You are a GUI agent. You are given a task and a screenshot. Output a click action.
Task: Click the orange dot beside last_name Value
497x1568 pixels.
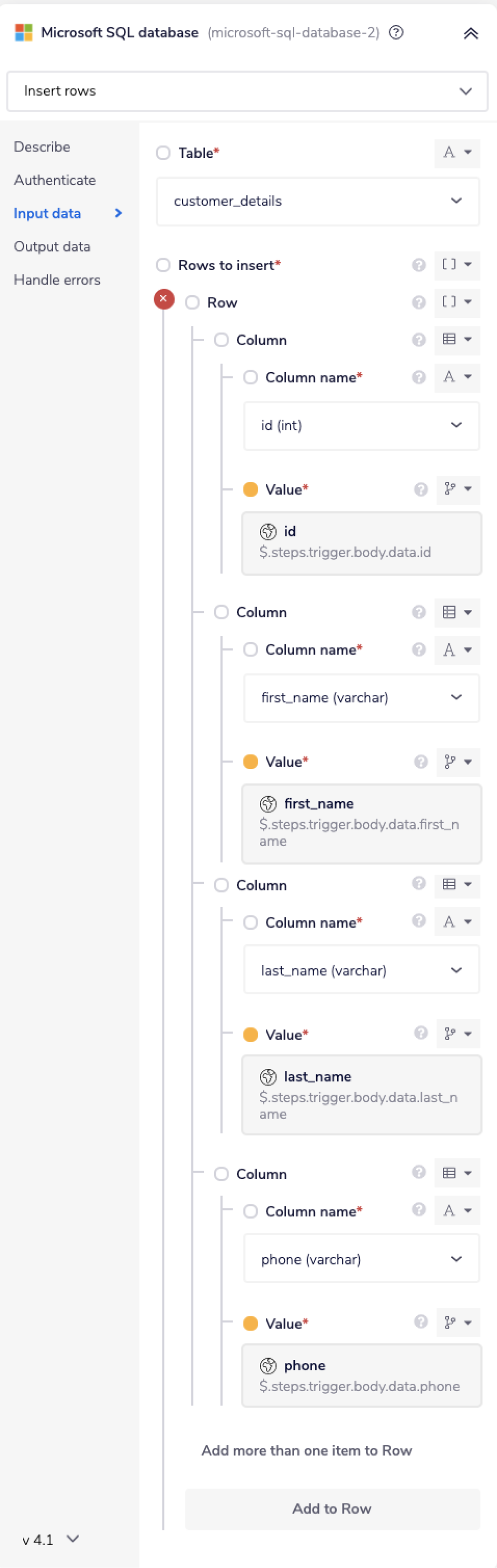(250, 1034)
